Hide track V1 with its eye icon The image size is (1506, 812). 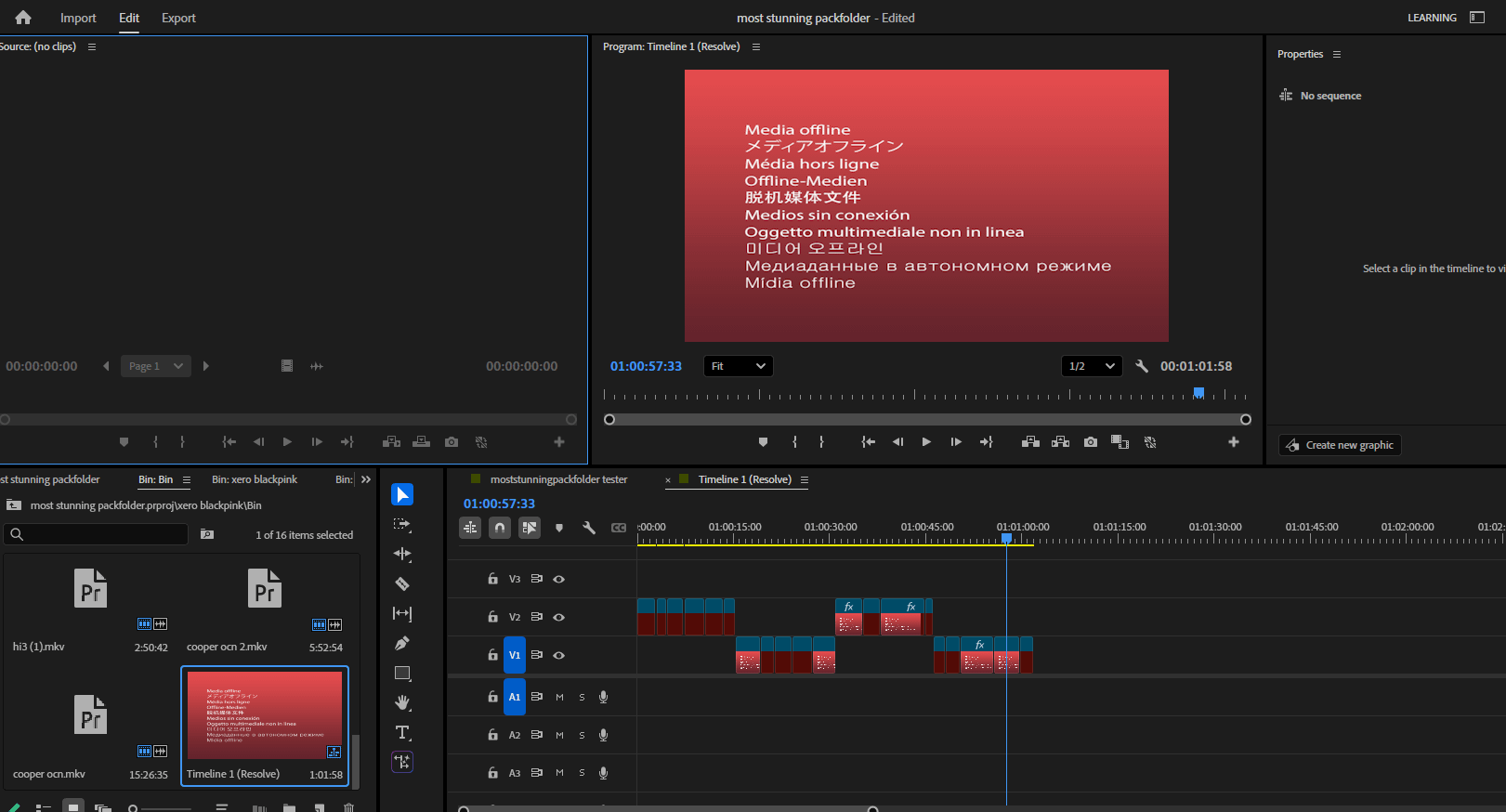[x=559, y=655]
